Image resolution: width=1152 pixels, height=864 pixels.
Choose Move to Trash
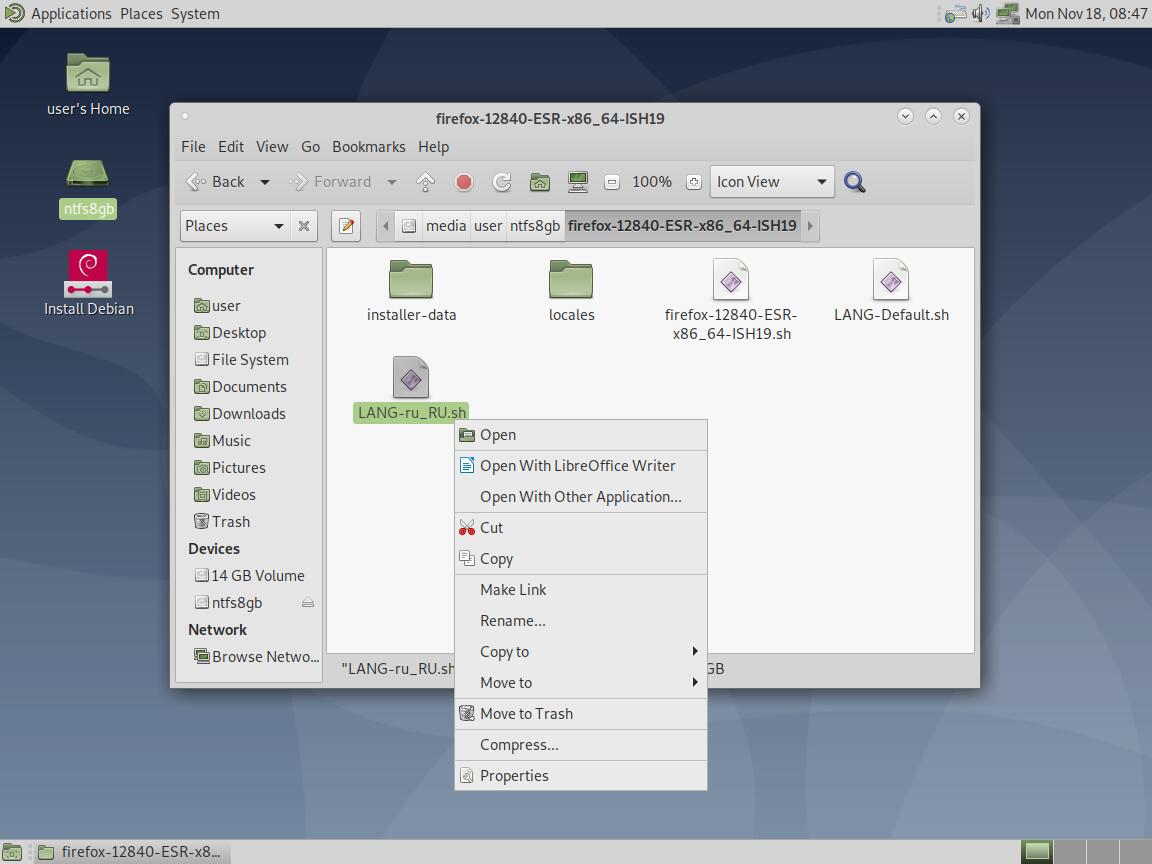point(581,713)
